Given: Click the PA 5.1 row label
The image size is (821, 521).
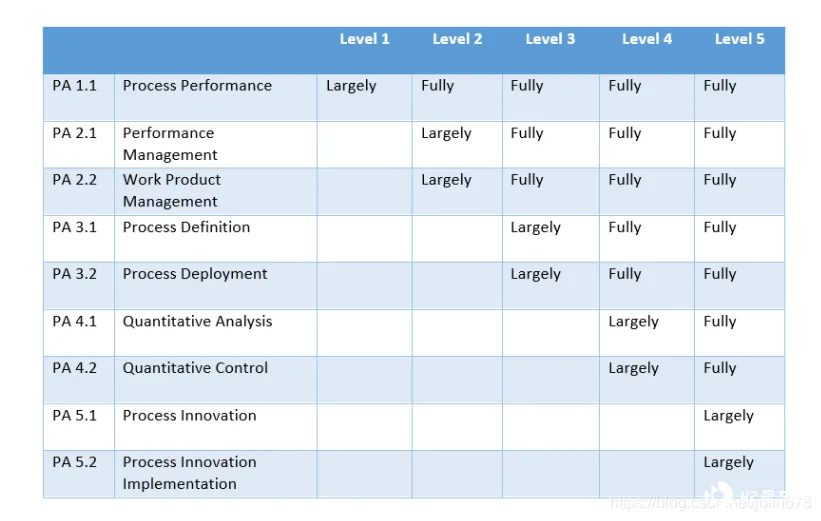Looking at the screenshot, I should tap(75, 415).
